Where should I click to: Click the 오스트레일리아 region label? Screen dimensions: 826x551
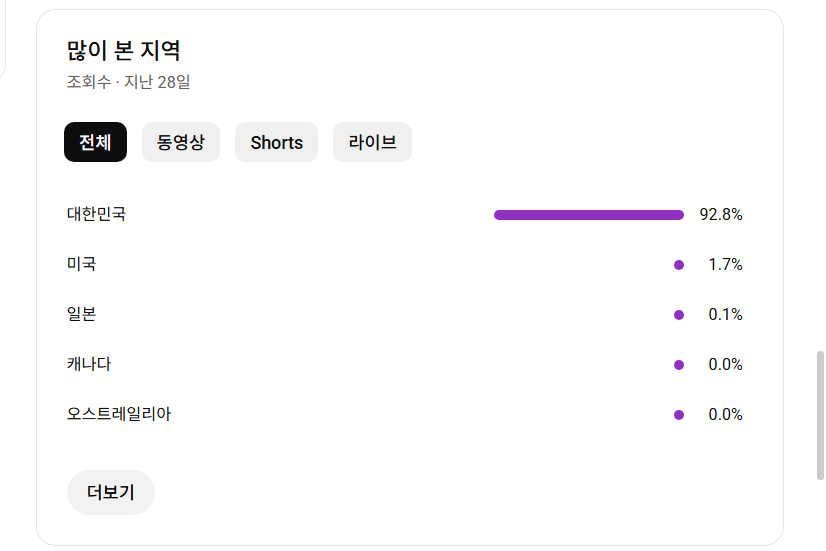point(118,414)
